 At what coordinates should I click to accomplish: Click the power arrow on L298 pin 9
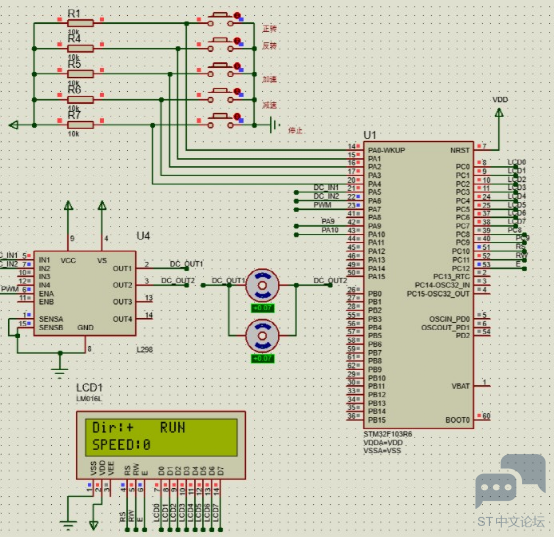tap(68, 206)
